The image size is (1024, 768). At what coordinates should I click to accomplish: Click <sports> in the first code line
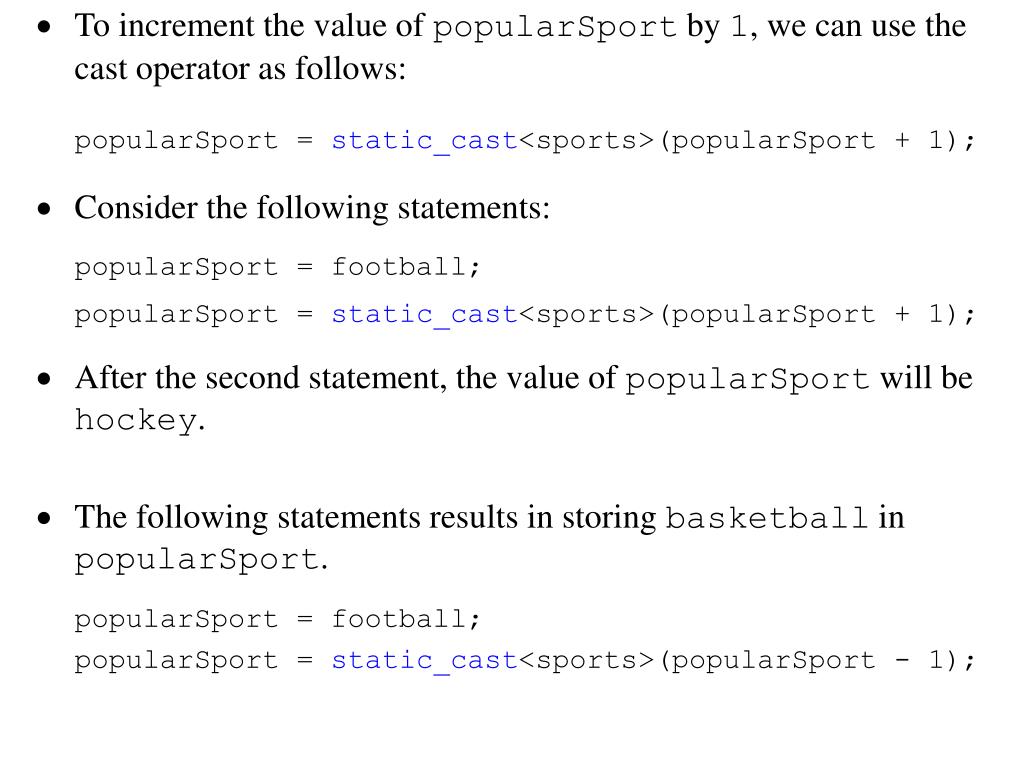click(586, 141)
